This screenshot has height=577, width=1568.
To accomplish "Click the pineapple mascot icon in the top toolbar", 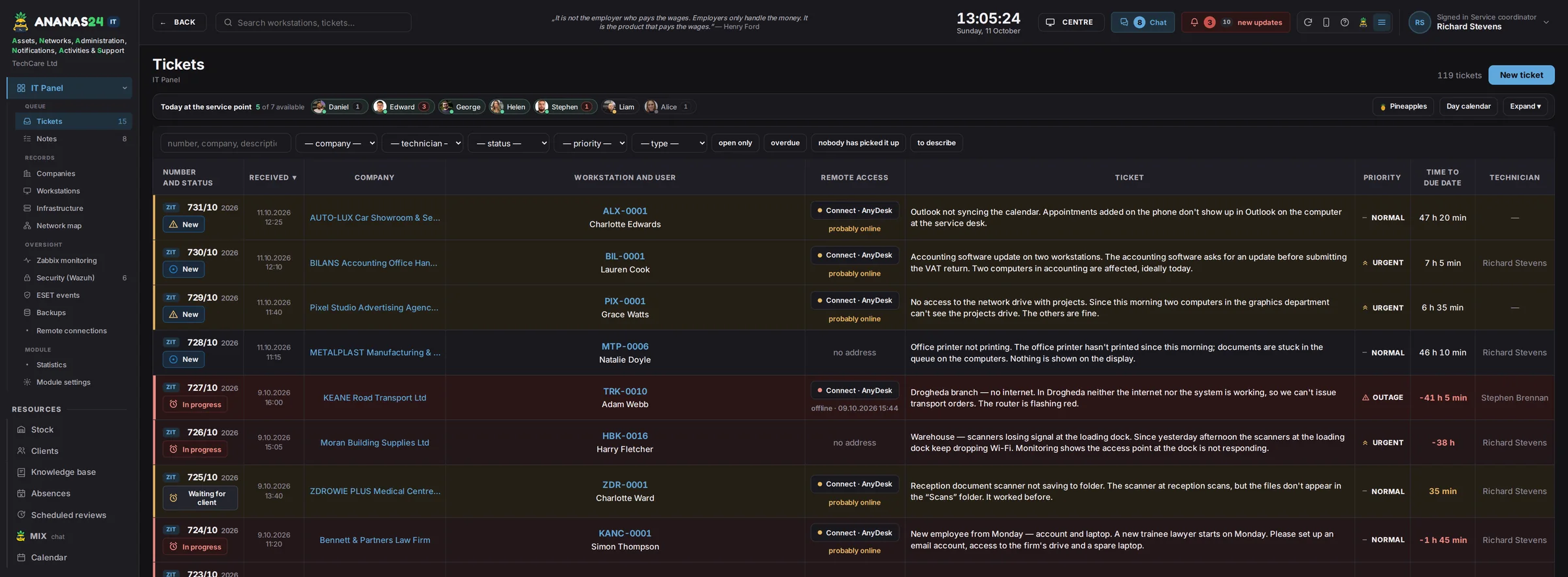I will pos(1363,22).
